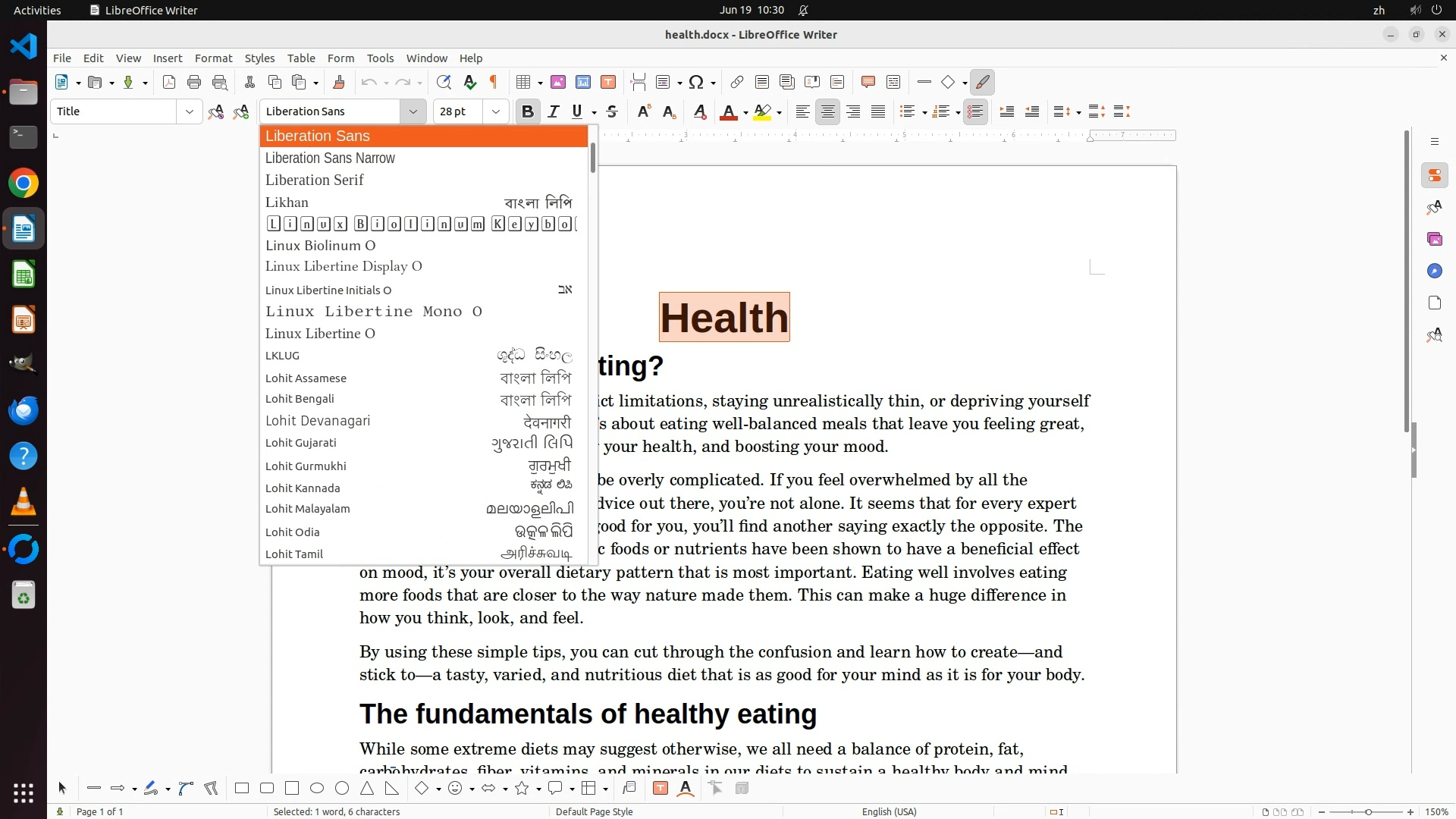
Task: Click the highlighting color swatch
Action: coord(762,112)
